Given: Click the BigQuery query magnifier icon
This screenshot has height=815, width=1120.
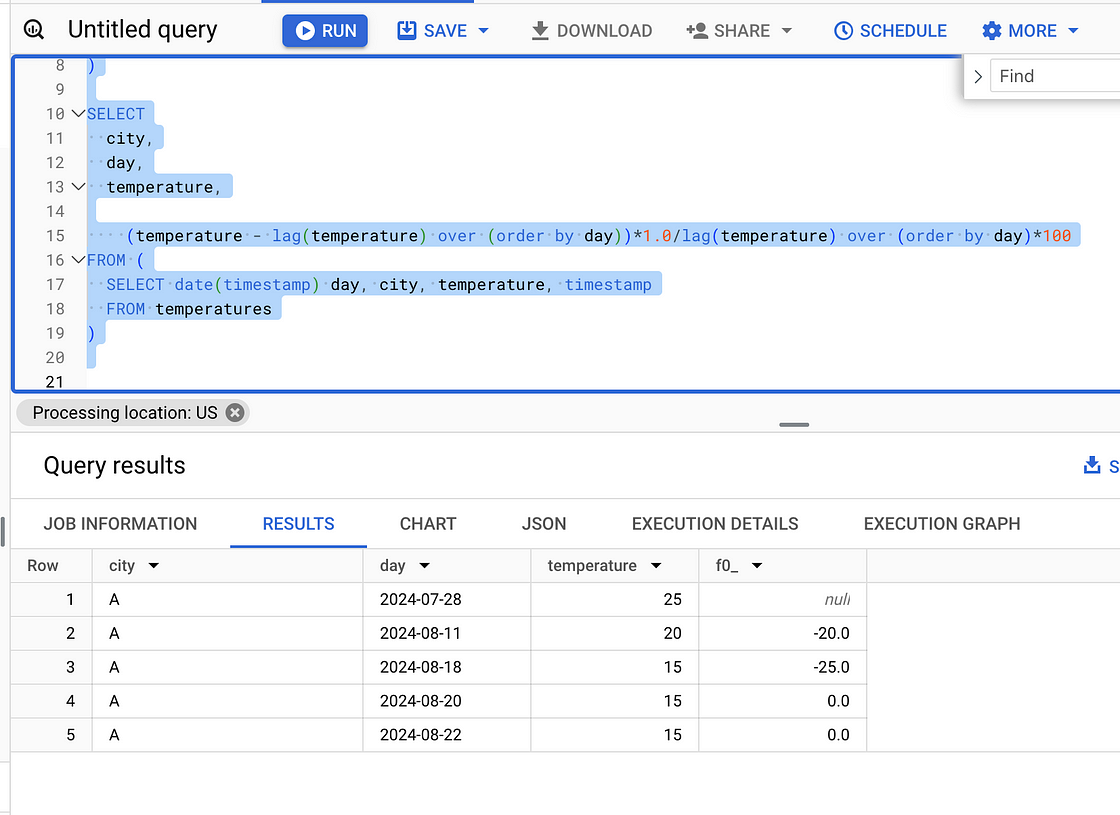Looking at the screenshot, I should coord(34,30).
